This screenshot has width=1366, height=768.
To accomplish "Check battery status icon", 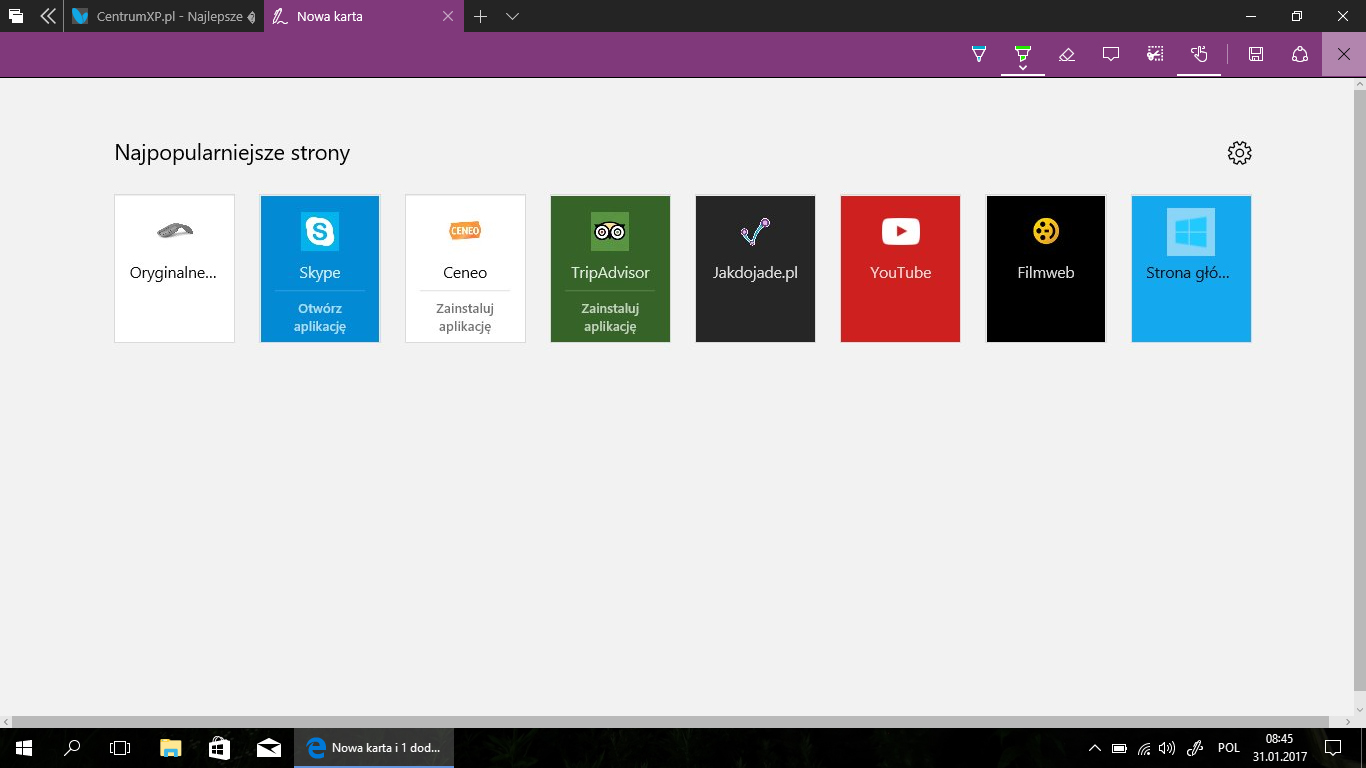I will (x=1119, y=748).
